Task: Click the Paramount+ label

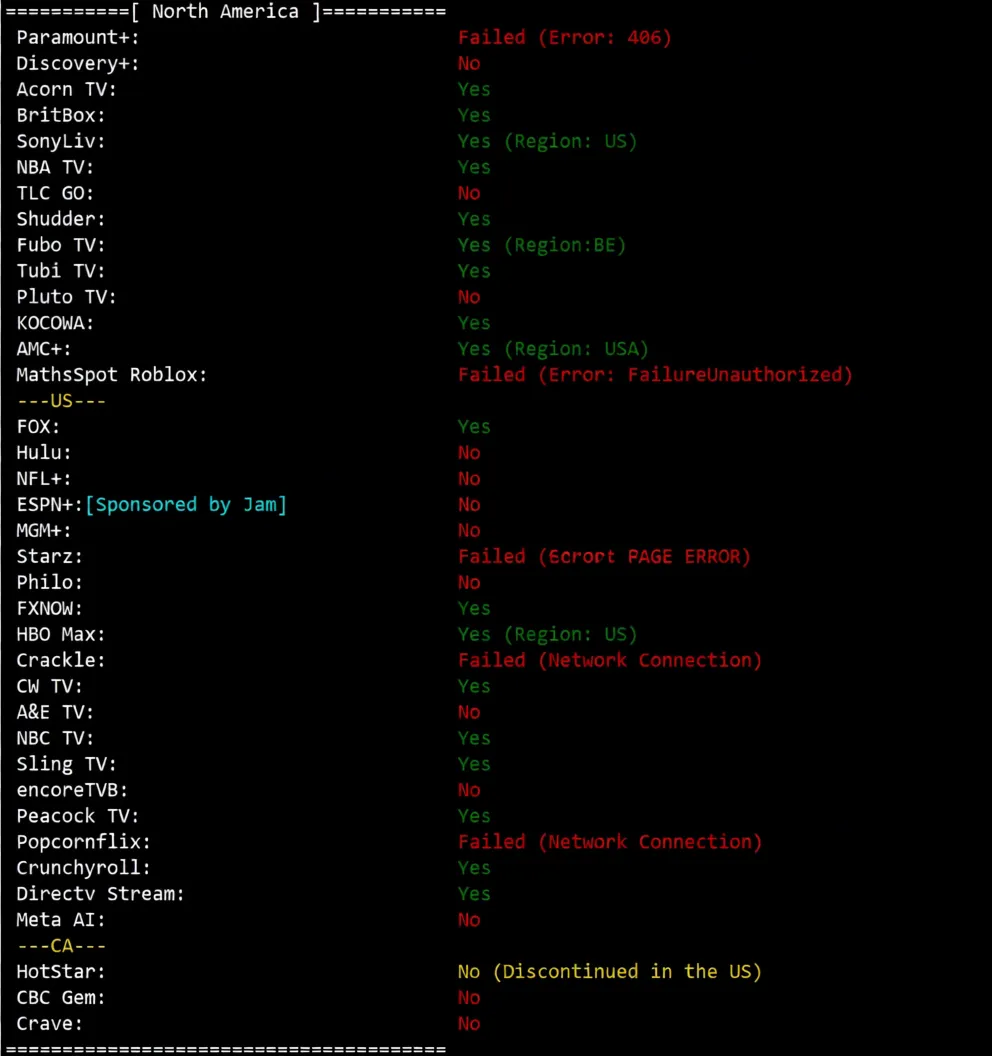Action: click(78, 38)
